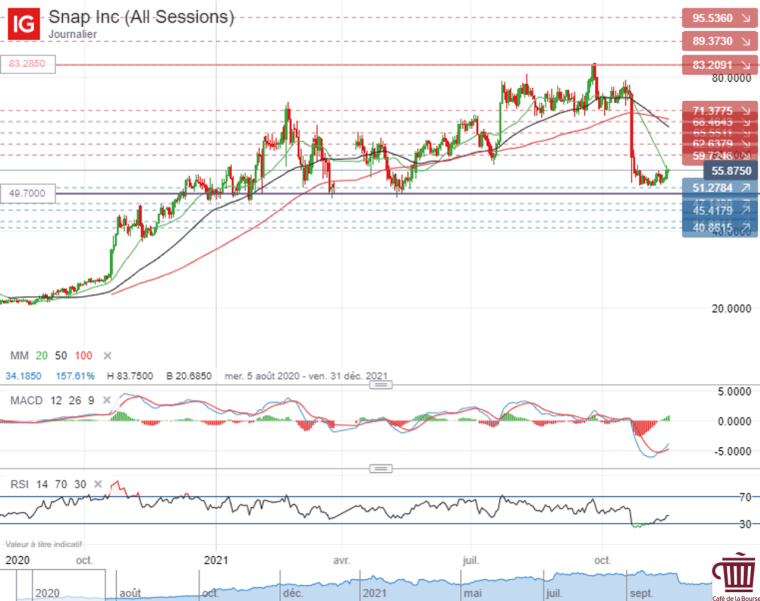Click the Journalier timeframe label
Image resolution: width=760 pixels, height=601 pixels.
click(72, 34)
